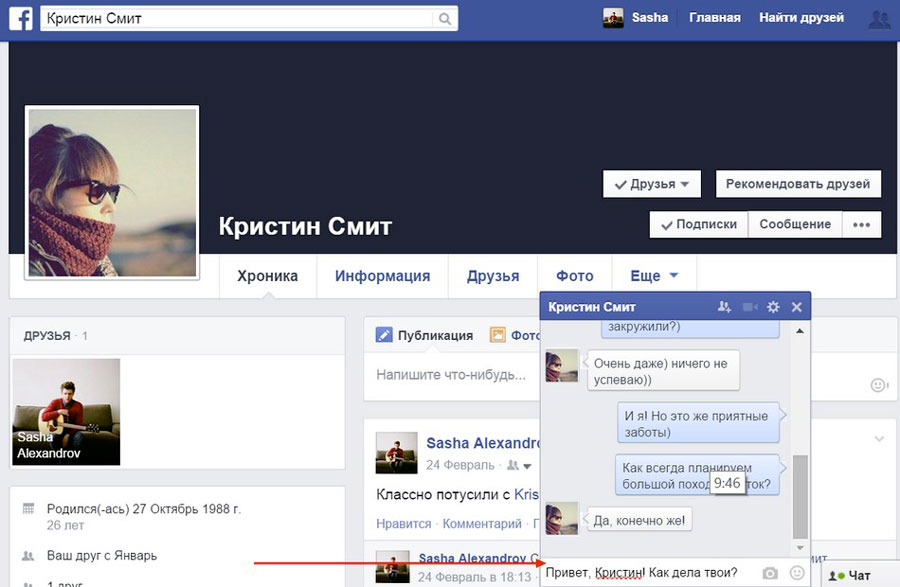
Task: Click the comment timestamp 24 Февраль в 18:13
Action: click(475, 577)
